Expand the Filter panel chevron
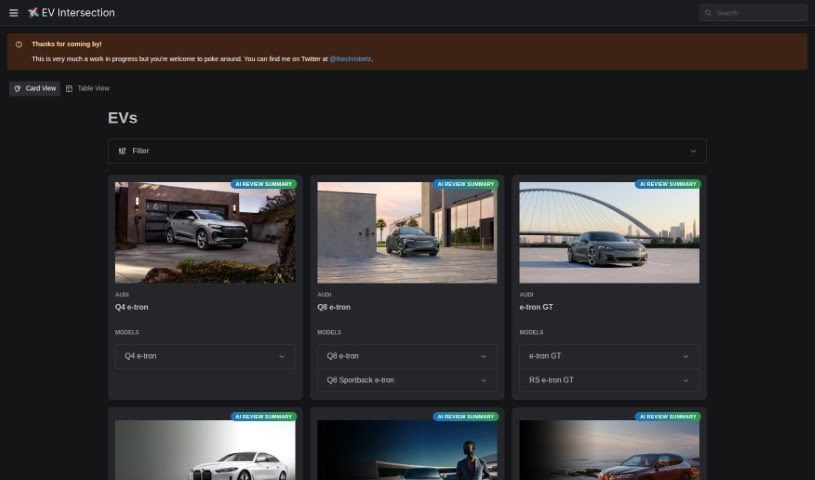 [693, 151]
